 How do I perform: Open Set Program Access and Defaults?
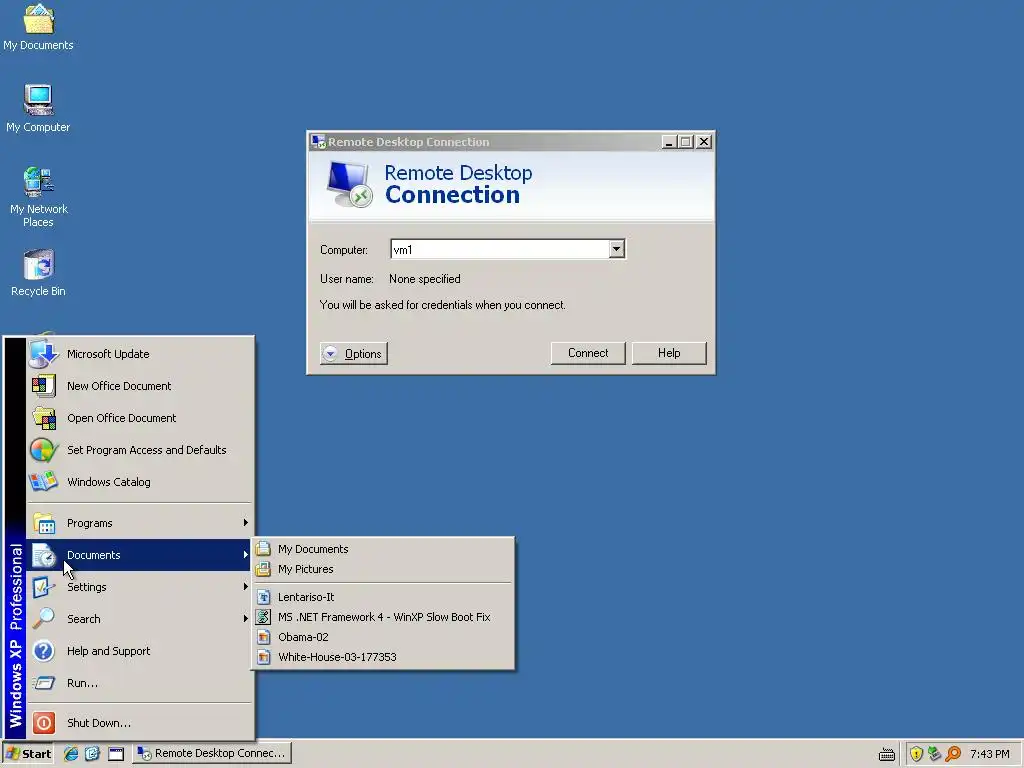(140, 450)
